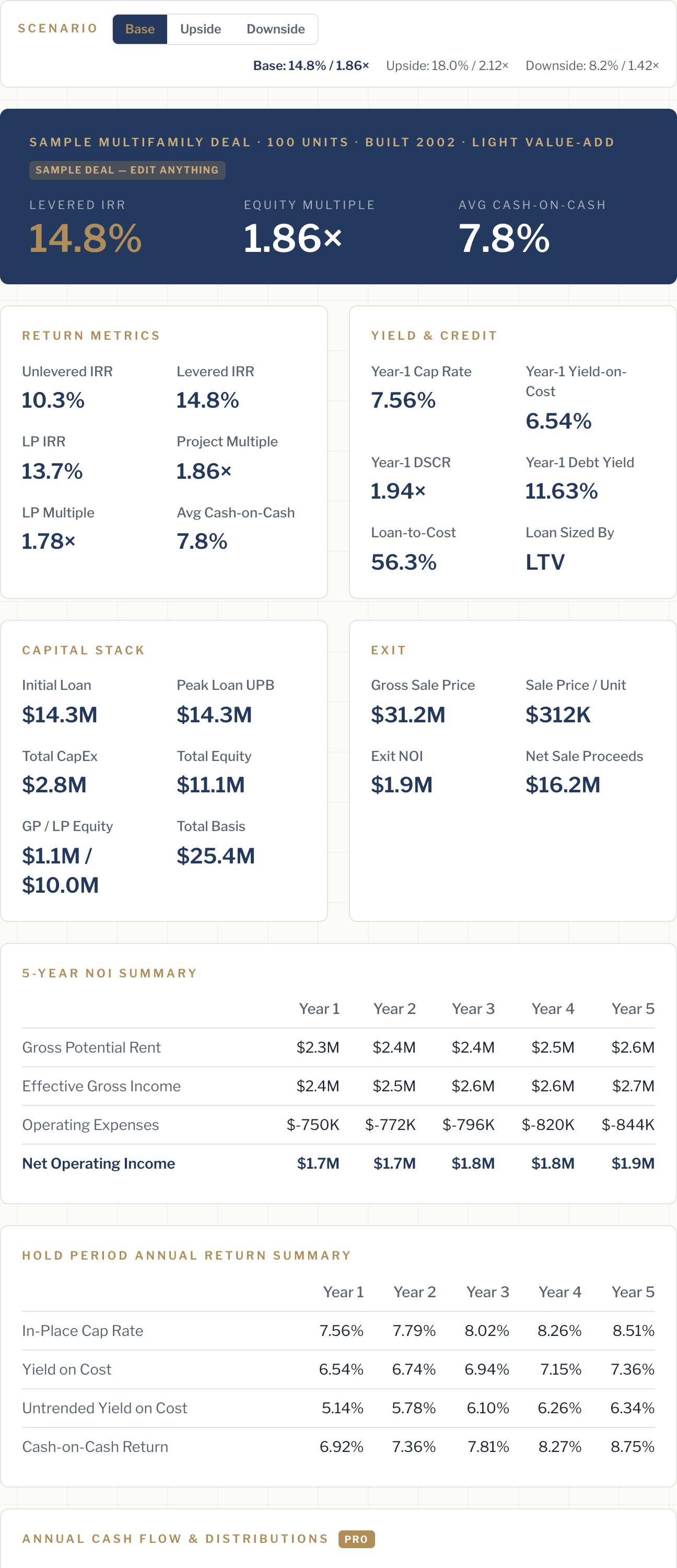The width and height of the screenshot is (677, 1568).
Task: Switch to the Upside scenario
Action: pyautogui.click(x=200, y=29)
